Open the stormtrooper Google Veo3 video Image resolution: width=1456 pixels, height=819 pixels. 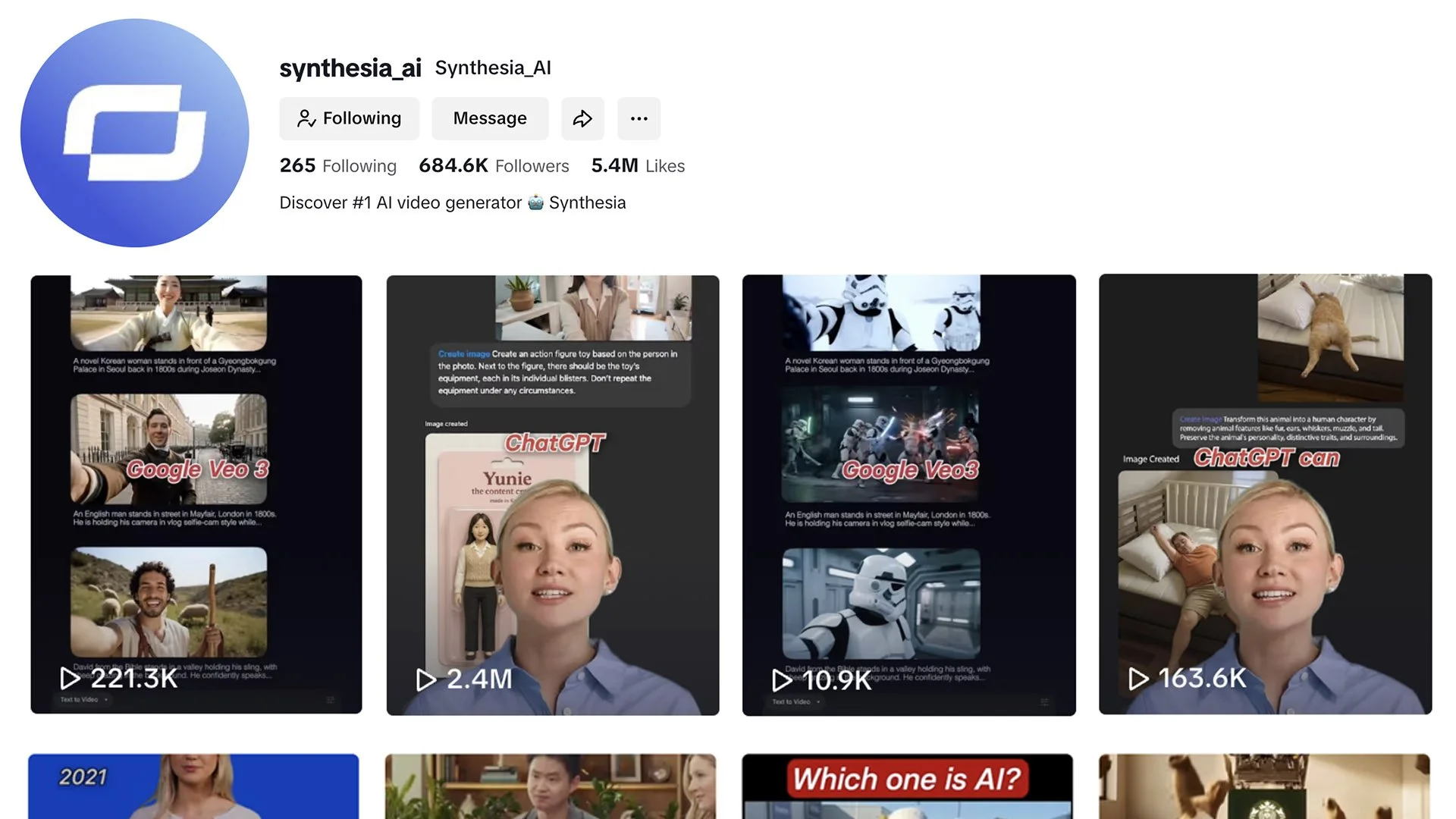pos(908,493)
